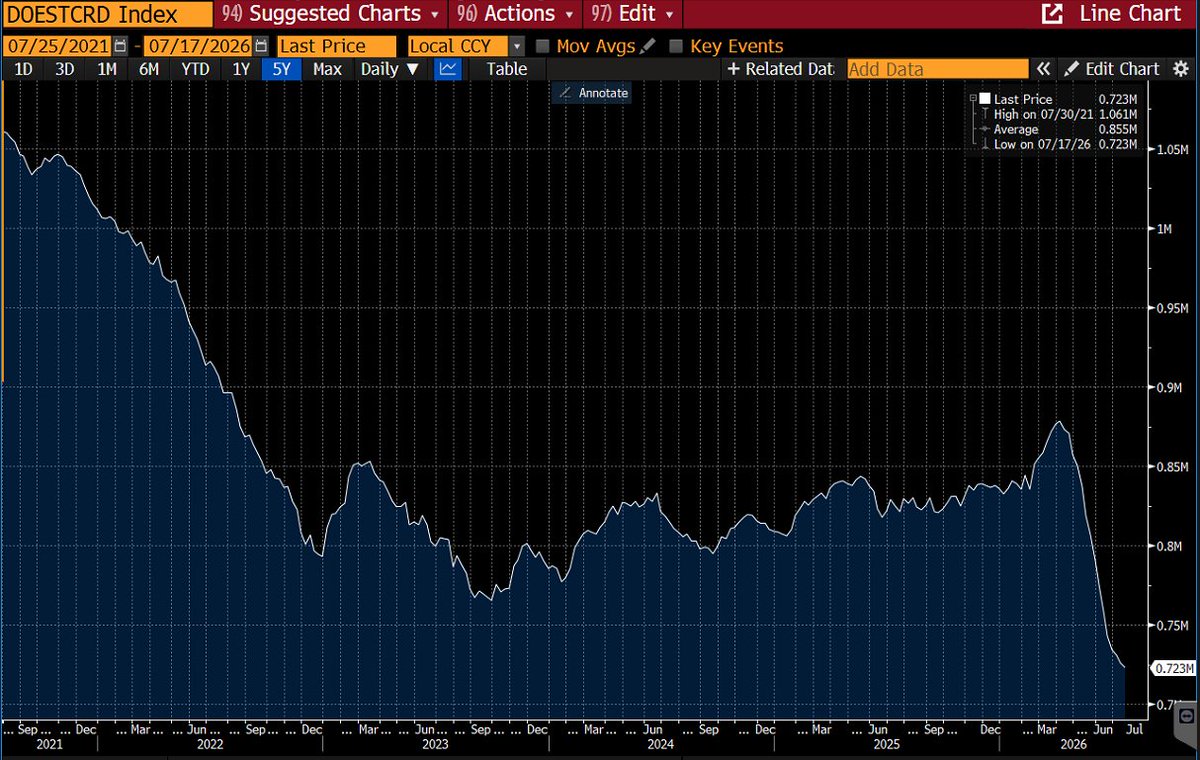Enable the Key Events checkbox

[676, 46]
